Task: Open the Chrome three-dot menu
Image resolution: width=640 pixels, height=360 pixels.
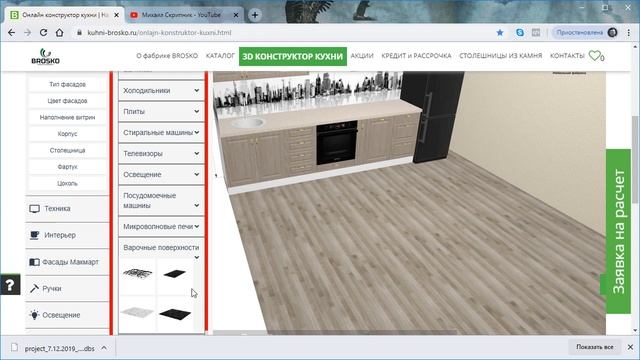Action: (x=629, y=33)
